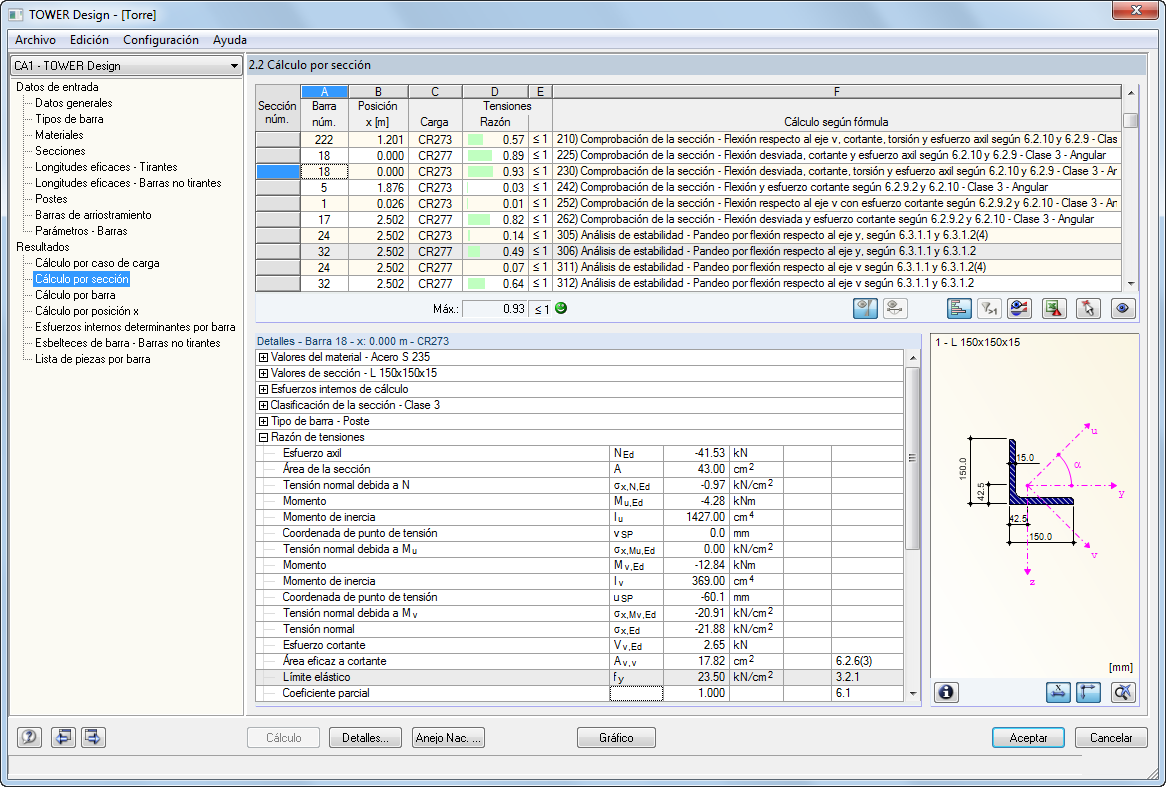The height and width of the screenshot is (787, 1166).
Task: Click the help question mark icon
Action: coord(29,737)
